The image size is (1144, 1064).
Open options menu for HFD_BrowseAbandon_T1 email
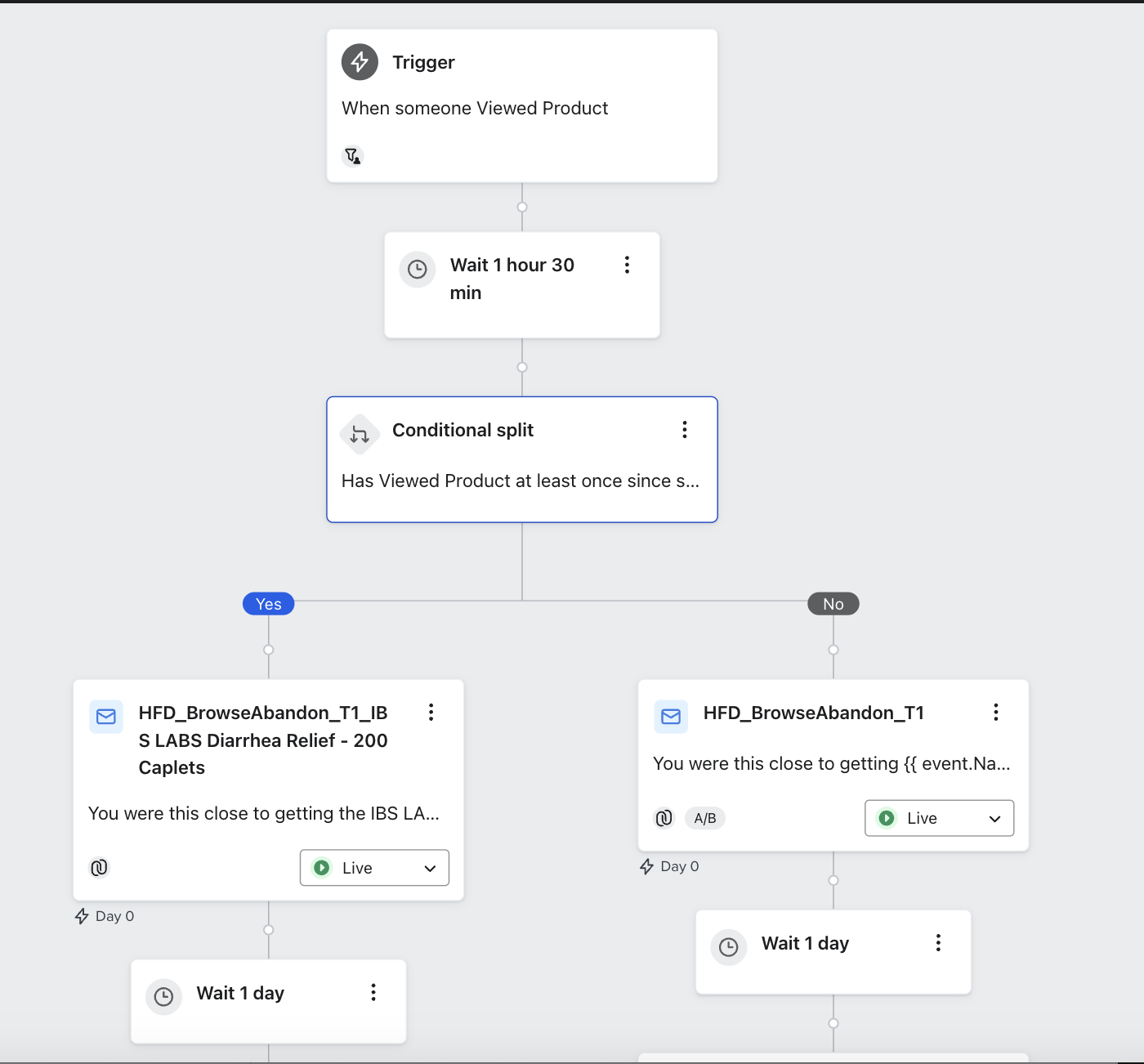click(x=995, y=713)
